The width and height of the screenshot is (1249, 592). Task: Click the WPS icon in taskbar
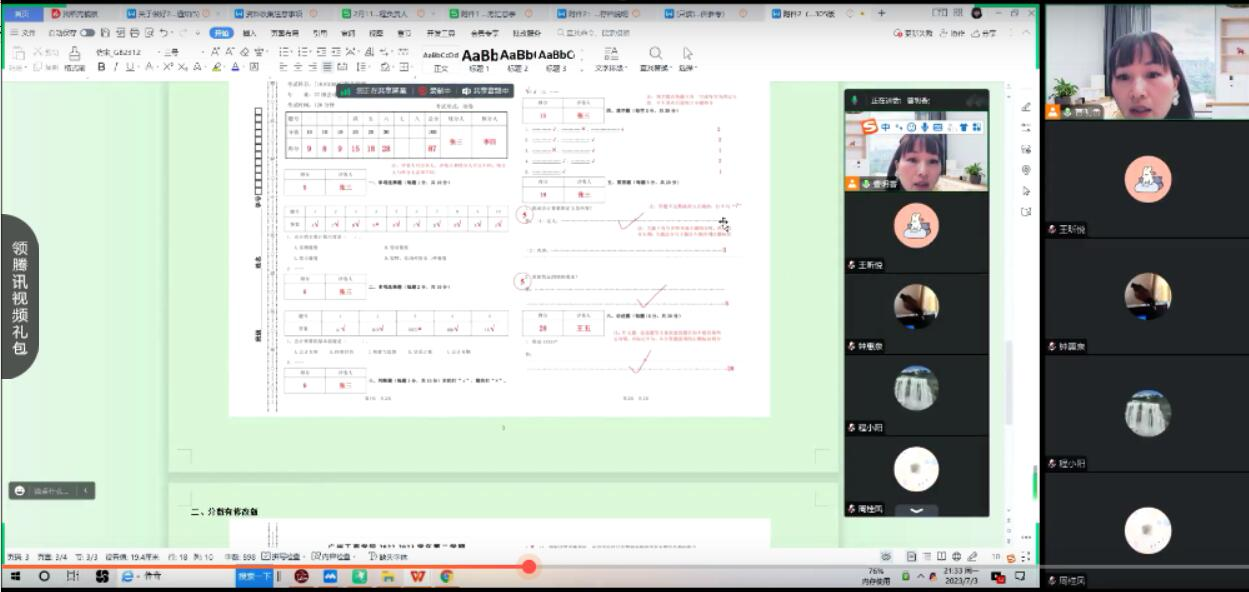click(x=417, y=577)
